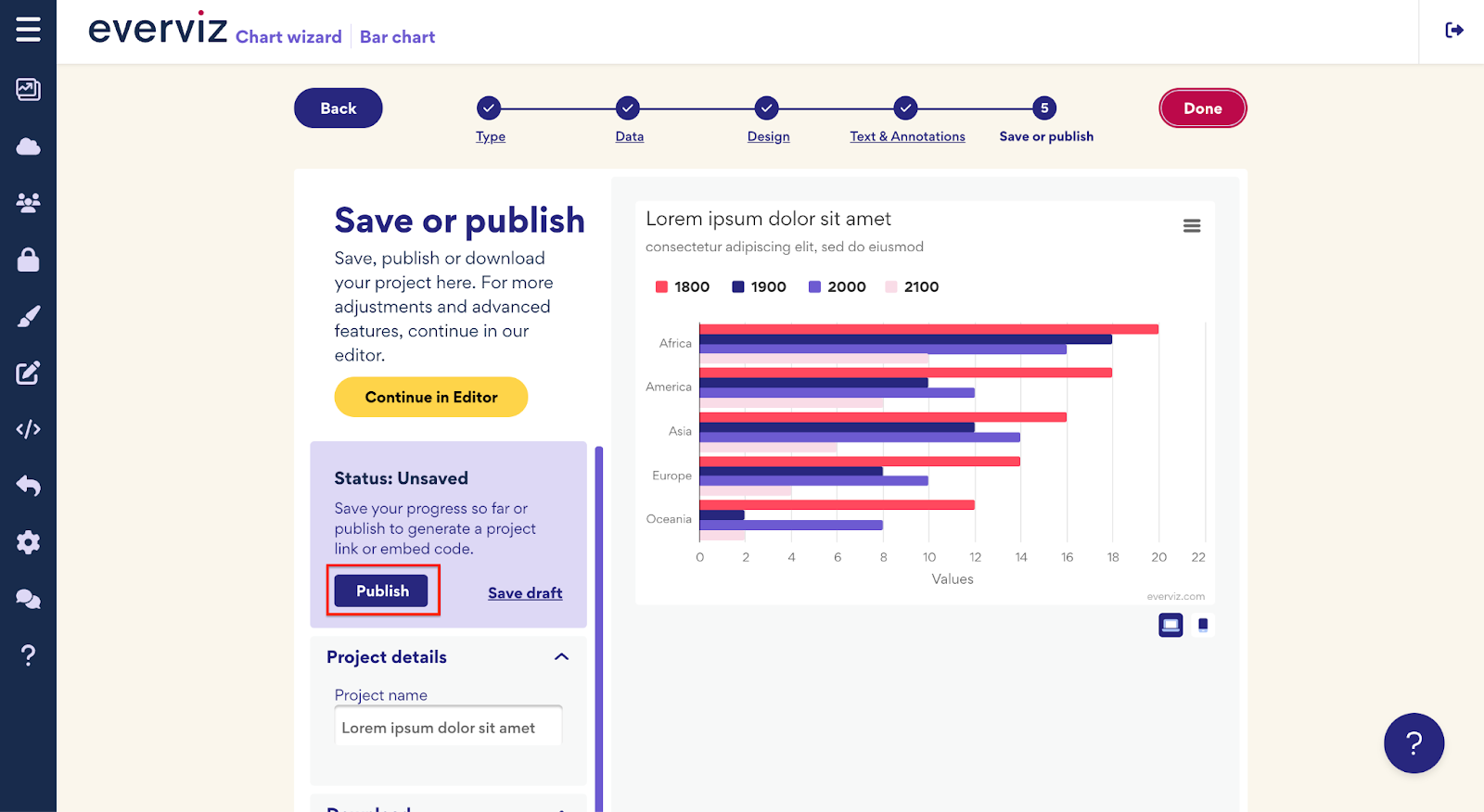Click the Project name input field
The height and width of the screenshot is (812, 1484).
point(448,727)
